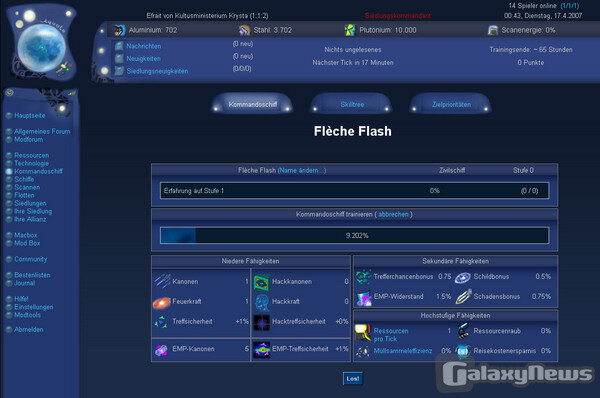
Task: Open Journal in sidebar
Action: click(x=24, y=283)
